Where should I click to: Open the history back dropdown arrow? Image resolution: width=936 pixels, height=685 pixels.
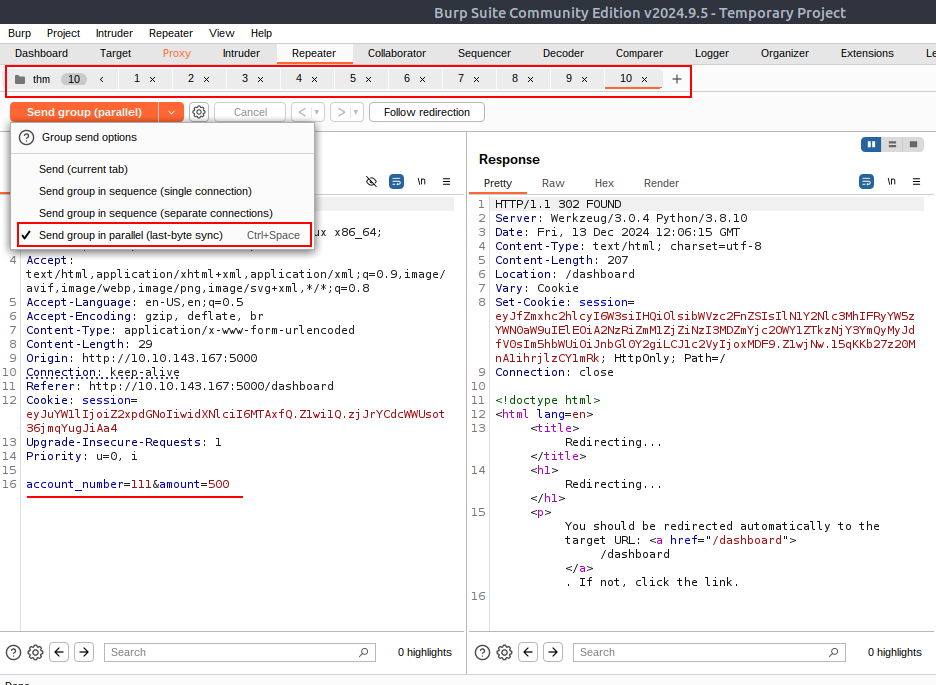coord(316,112)
